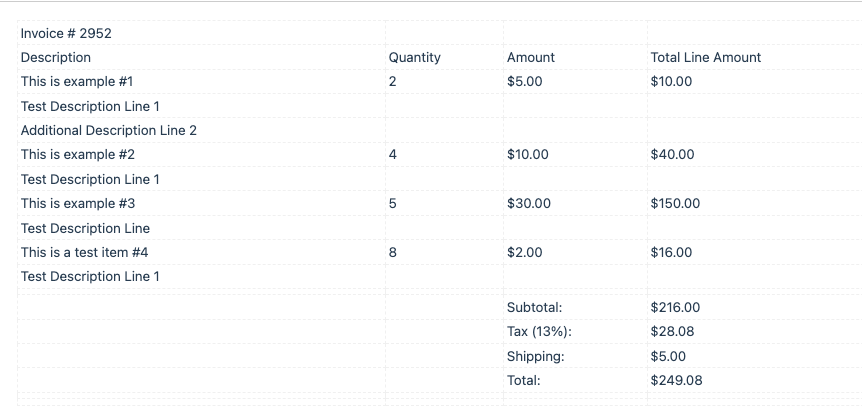This screenshot has height=409, width=862.
Task: Select the $216.00 subtotal value
Action: pos(754,308)
